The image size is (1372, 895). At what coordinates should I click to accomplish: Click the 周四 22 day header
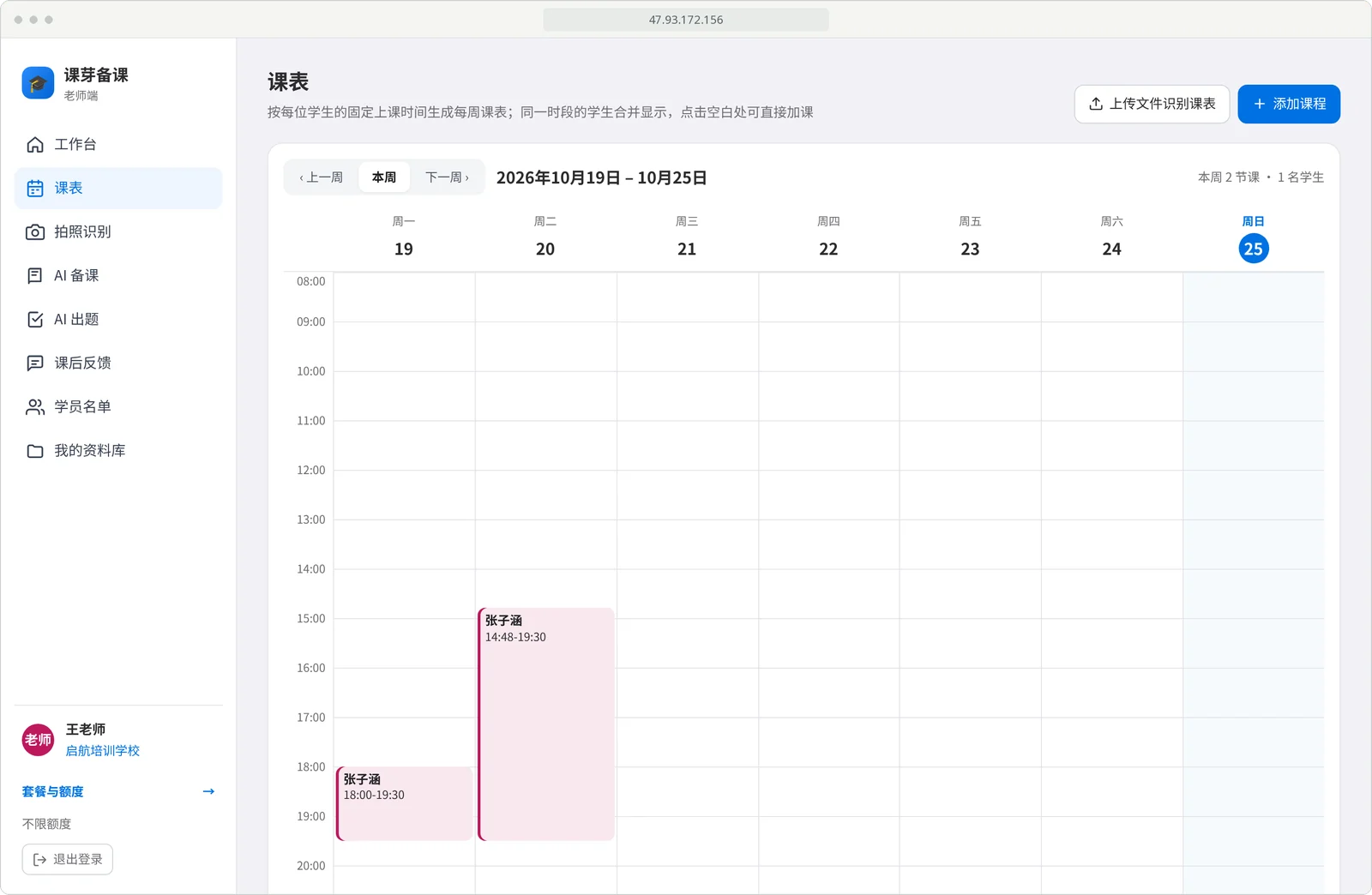tap(828, 237)
